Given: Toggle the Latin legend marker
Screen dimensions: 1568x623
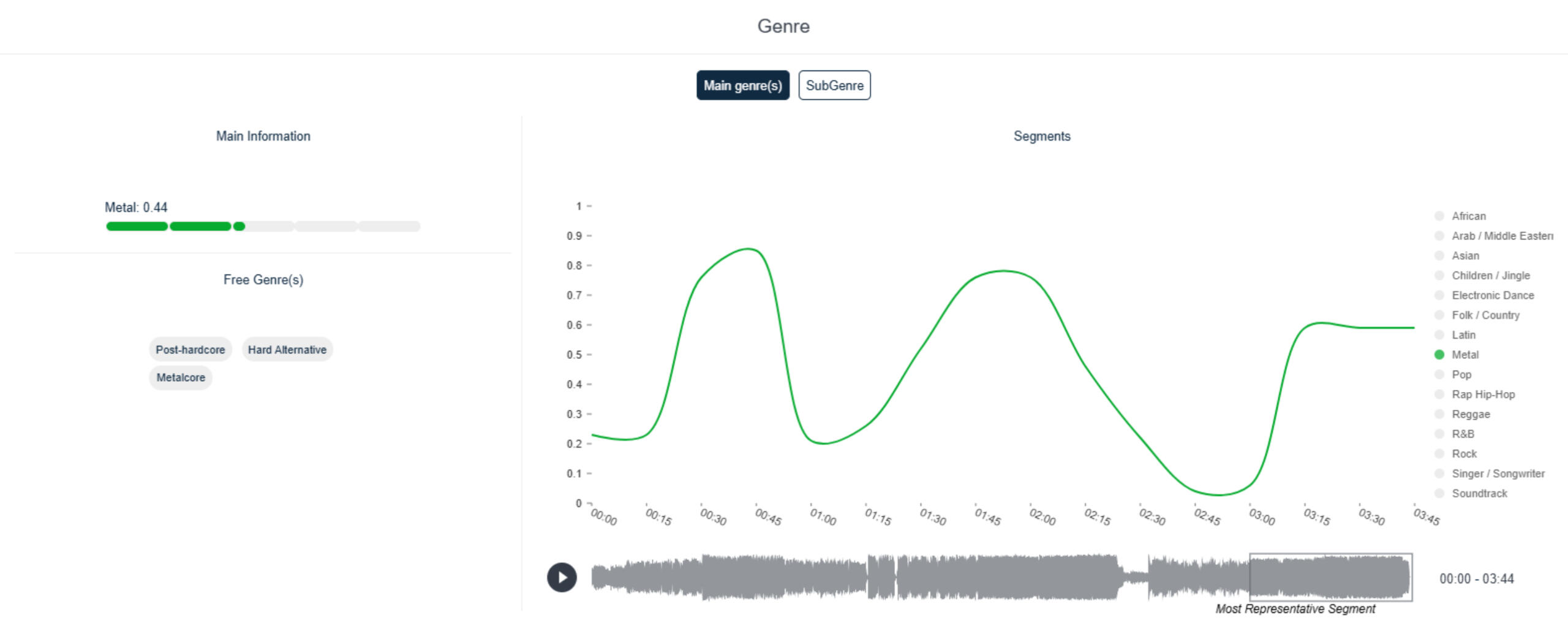Looking at the screenshot, I should point(1439,335).
